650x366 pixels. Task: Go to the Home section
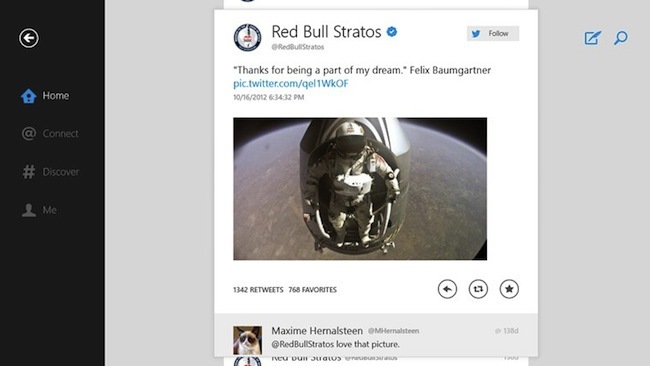click(x=45, y=96)
